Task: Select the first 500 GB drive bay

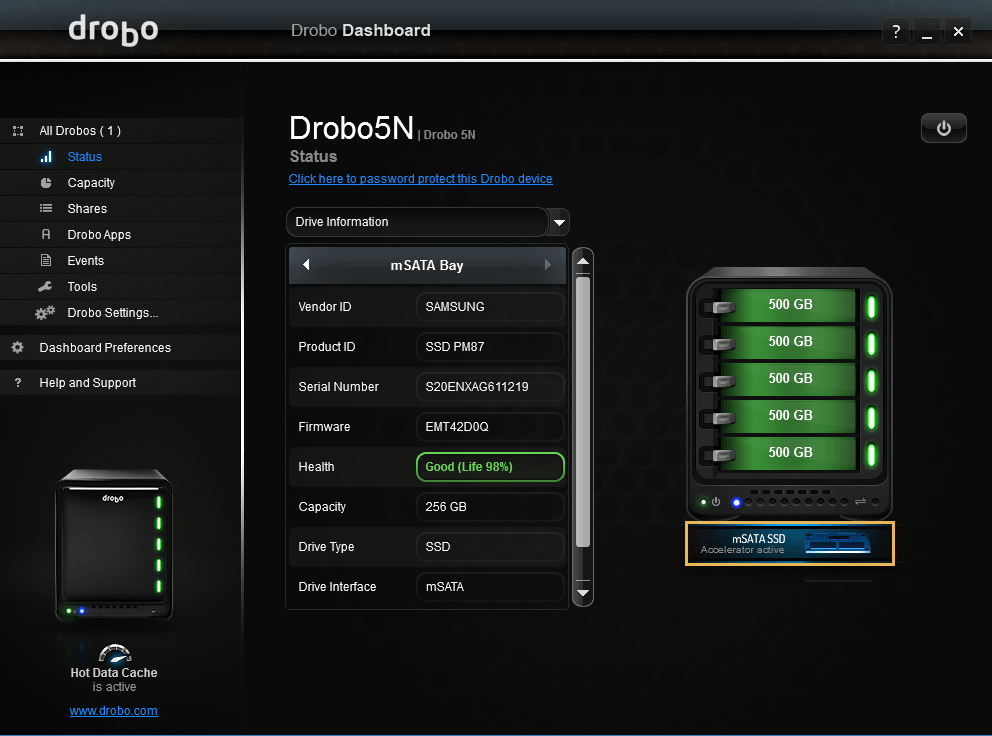Action: tap(790, 305)
